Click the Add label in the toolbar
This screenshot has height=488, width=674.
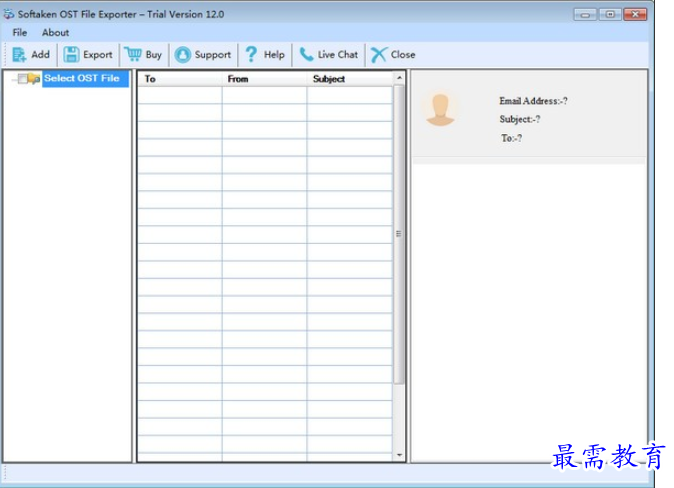(40, 55)
